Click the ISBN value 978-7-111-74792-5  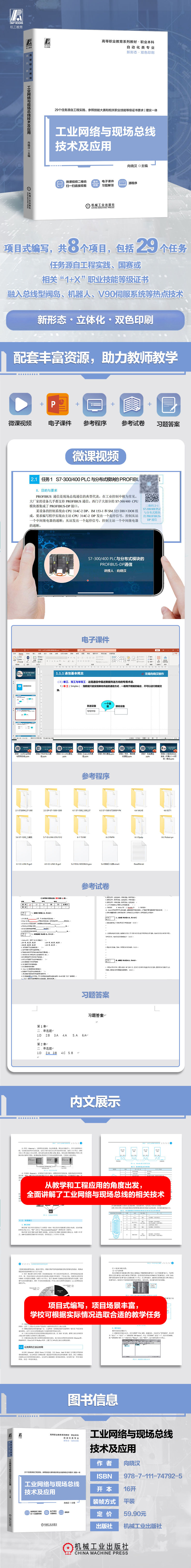[153, 1476]
